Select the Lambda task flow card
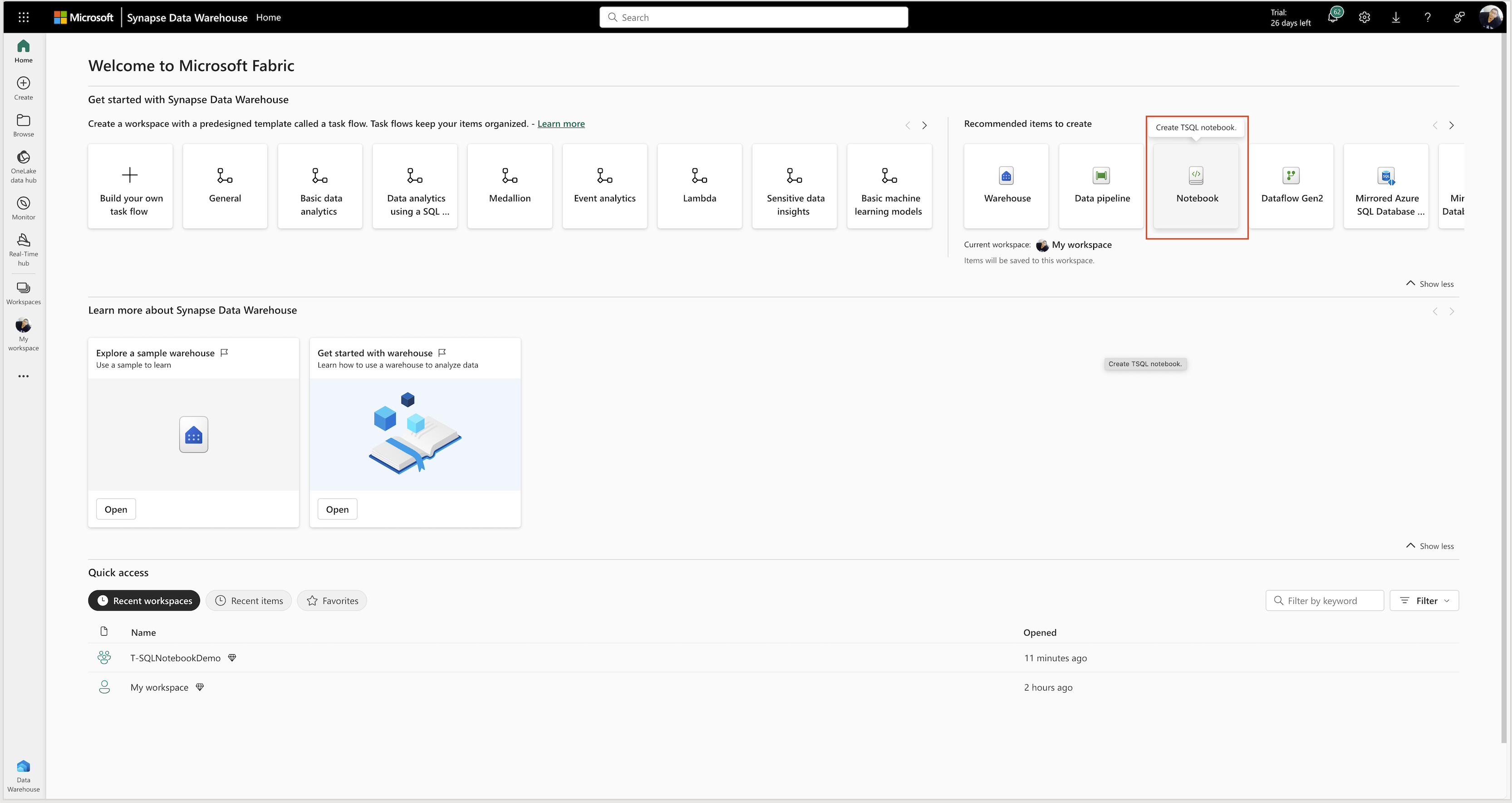Image resolution: width=1512 pixels, height=803 pixels. (x=700, y=186)
